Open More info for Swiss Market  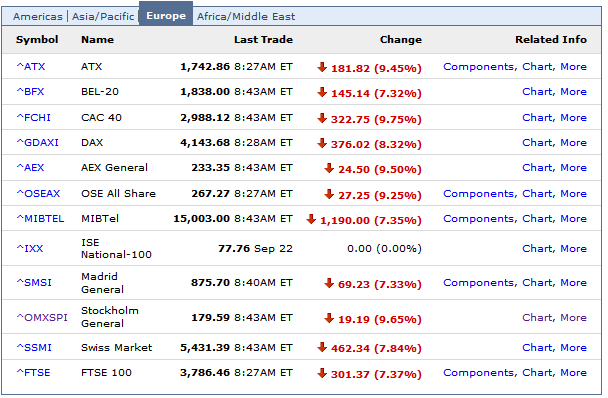pos(573,348)
